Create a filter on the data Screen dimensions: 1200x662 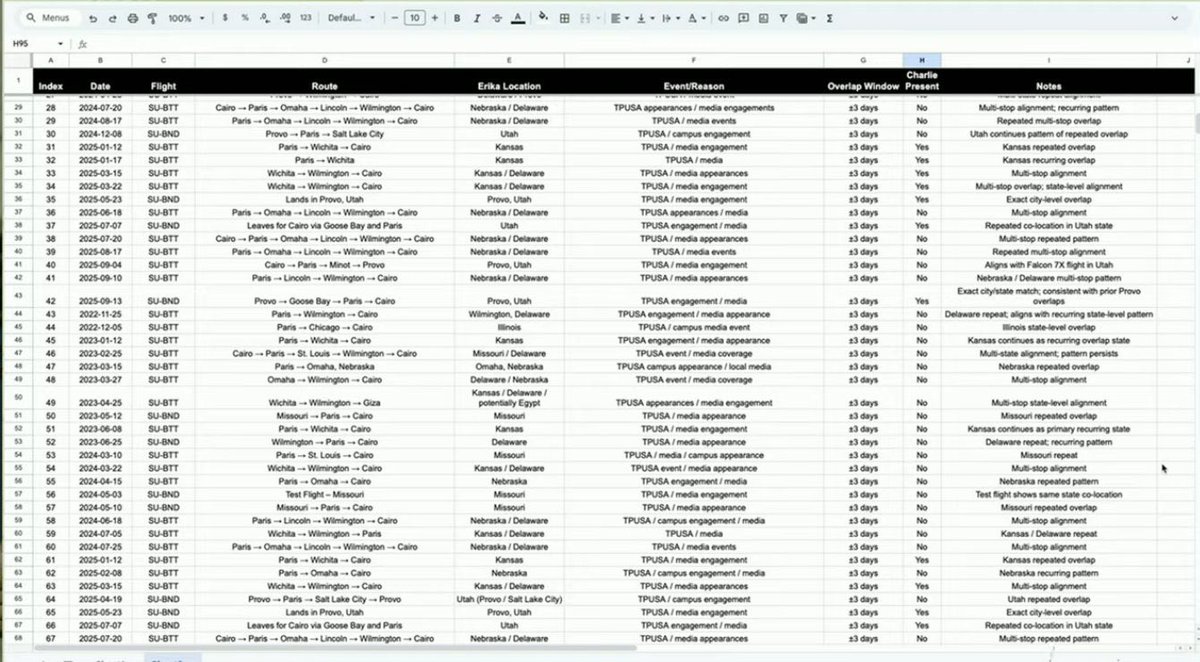[x=783, y=18]
